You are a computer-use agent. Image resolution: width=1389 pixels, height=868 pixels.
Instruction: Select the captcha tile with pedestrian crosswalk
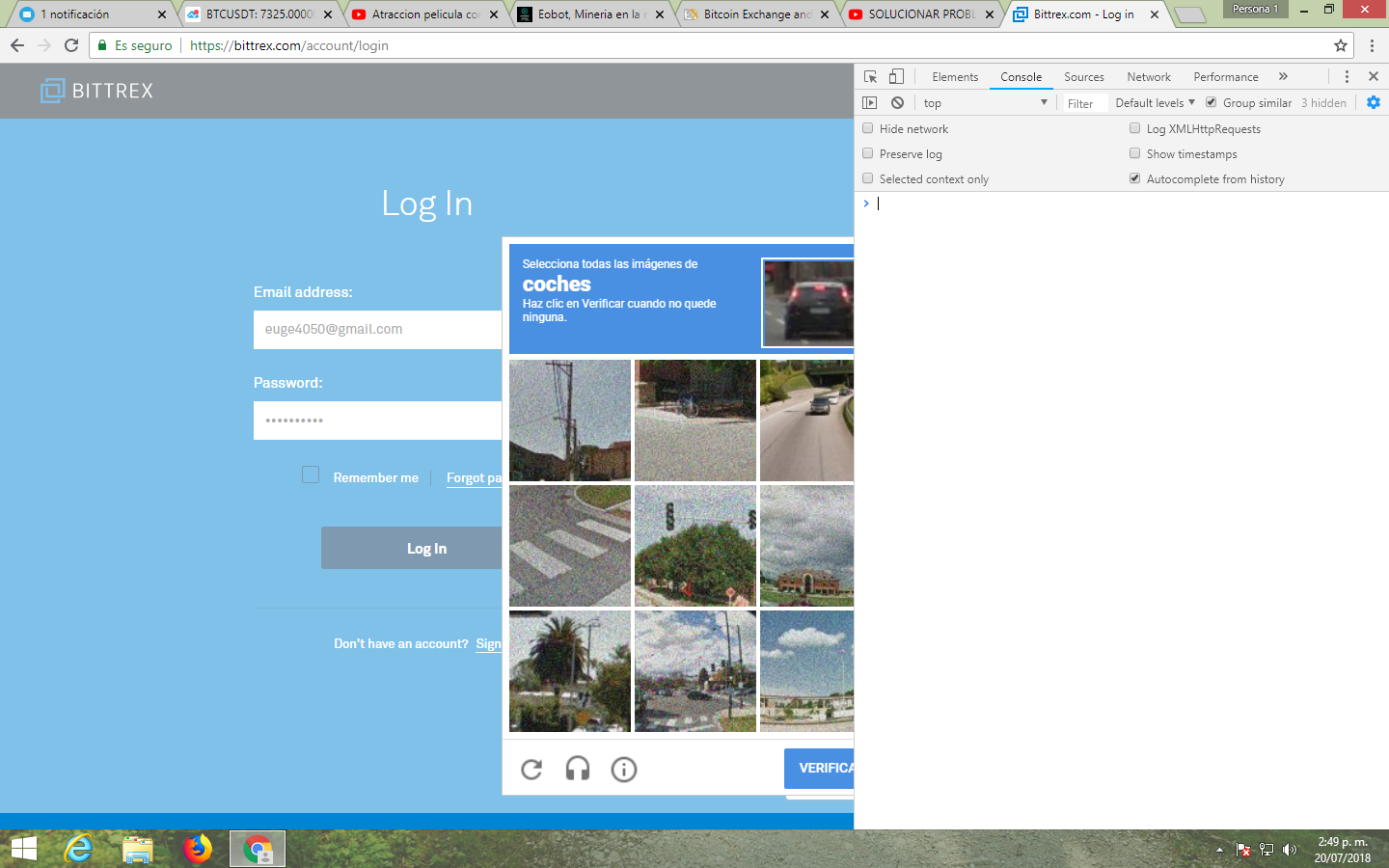(570, 546)
